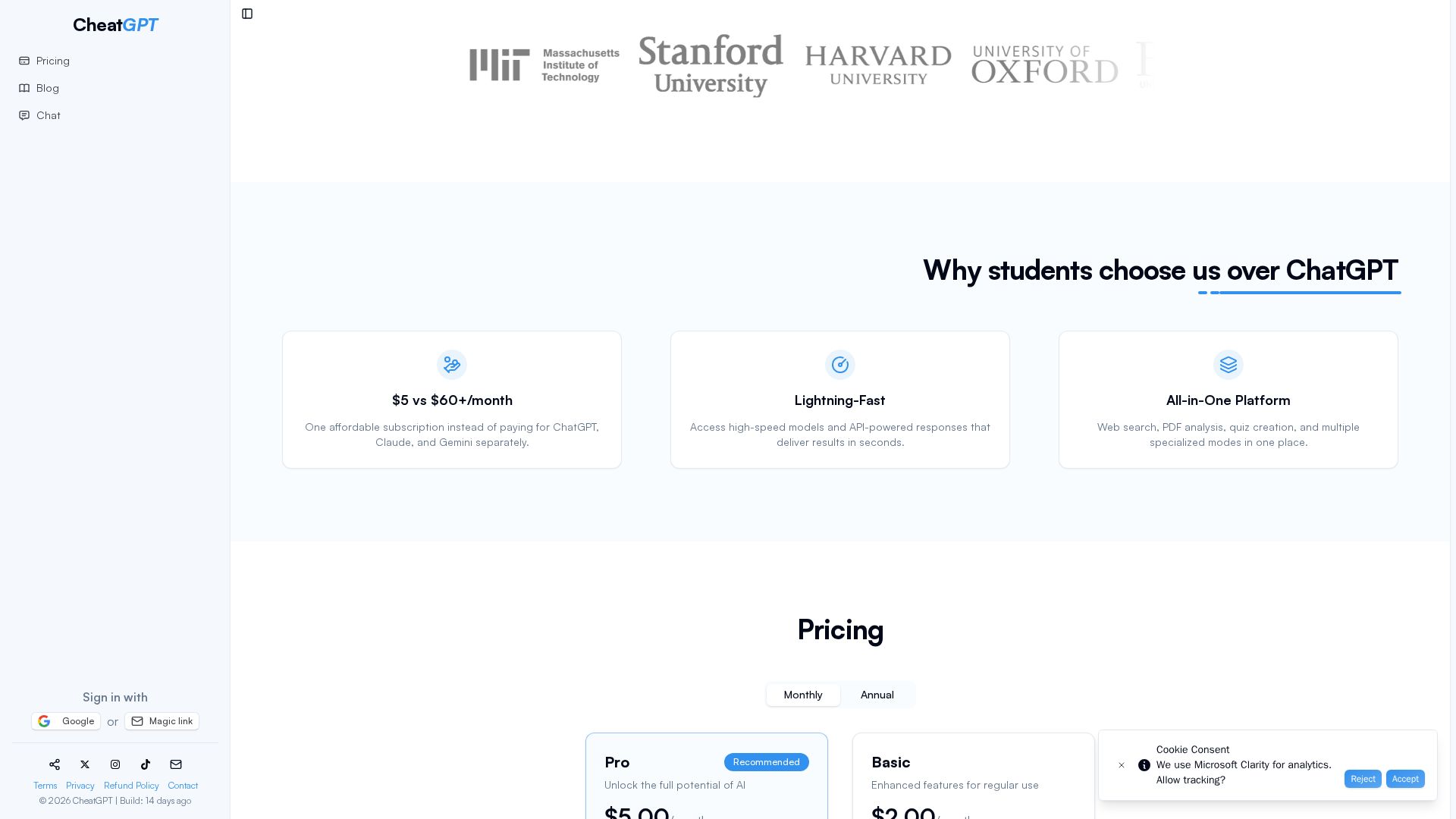Accept cookie tracking
Image resolution: width=1456 pixels, height=819 pixels.
point(1405,779)
